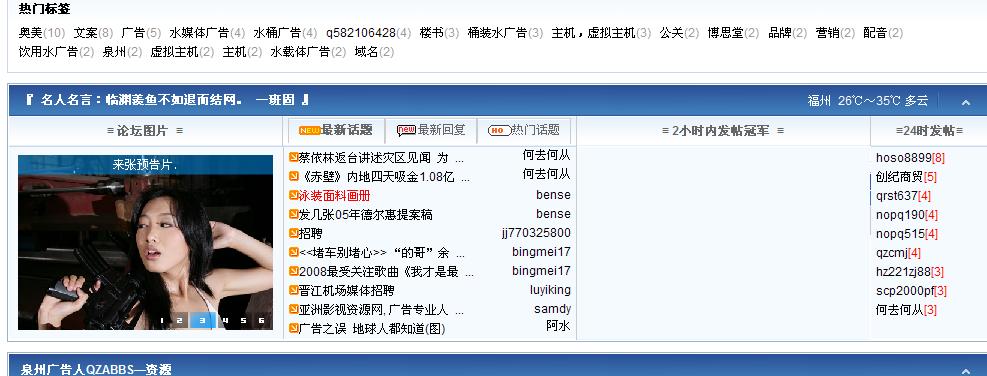Select the 奥美 hot tag
The width and height of the screenshot is (987, 376).
[30, 33]
